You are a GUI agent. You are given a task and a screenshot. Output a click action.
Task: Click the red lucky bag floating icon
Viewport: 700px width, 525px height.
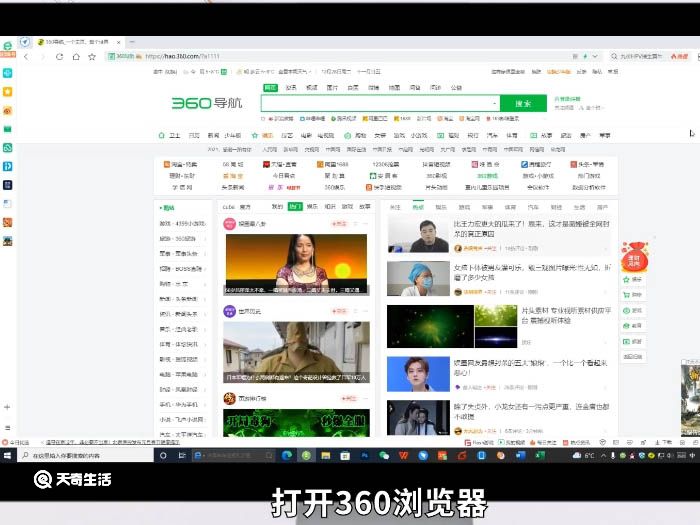[x=634, y=257]
